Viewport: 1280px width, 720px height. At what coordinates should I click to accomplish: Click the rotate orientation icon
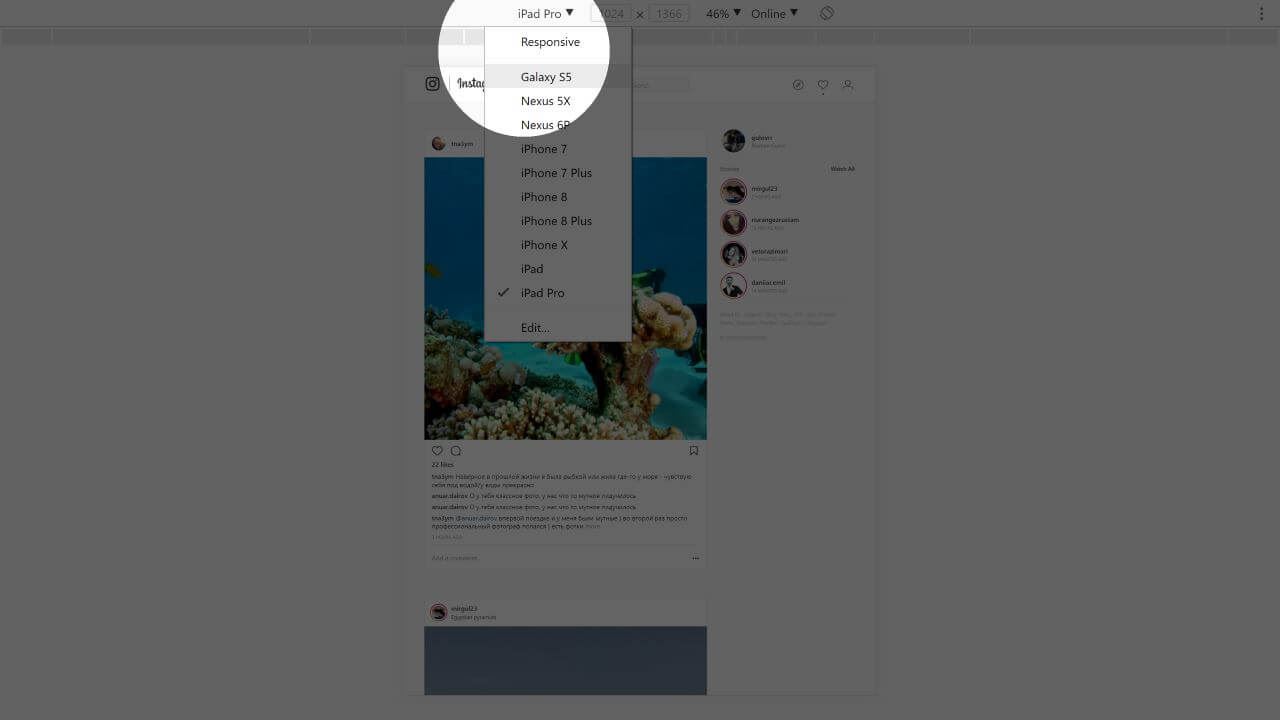click(827, 13)
